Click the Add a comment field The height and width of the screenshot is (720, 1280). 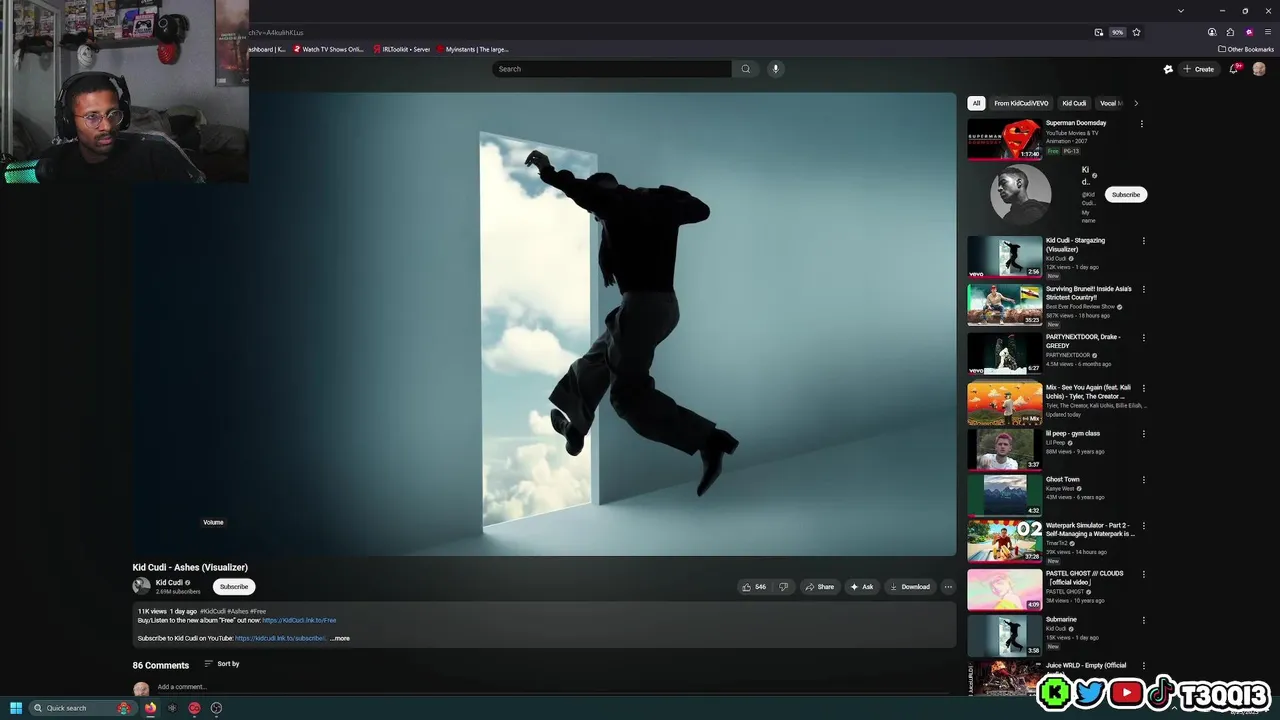pos(555,687)
